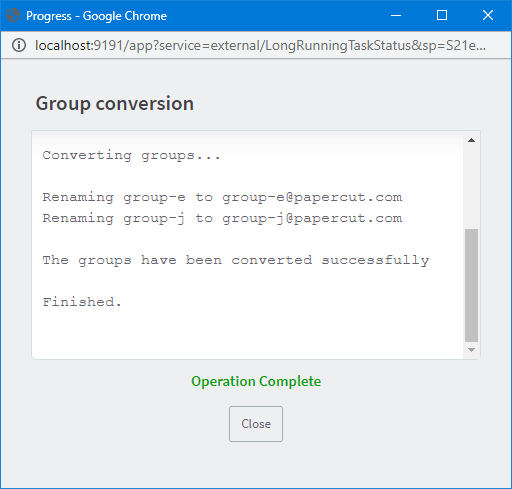Click the localhost:9191 URL in the address bar
The height and width of the screenshot is (489, 512).
tap(260, 45)
